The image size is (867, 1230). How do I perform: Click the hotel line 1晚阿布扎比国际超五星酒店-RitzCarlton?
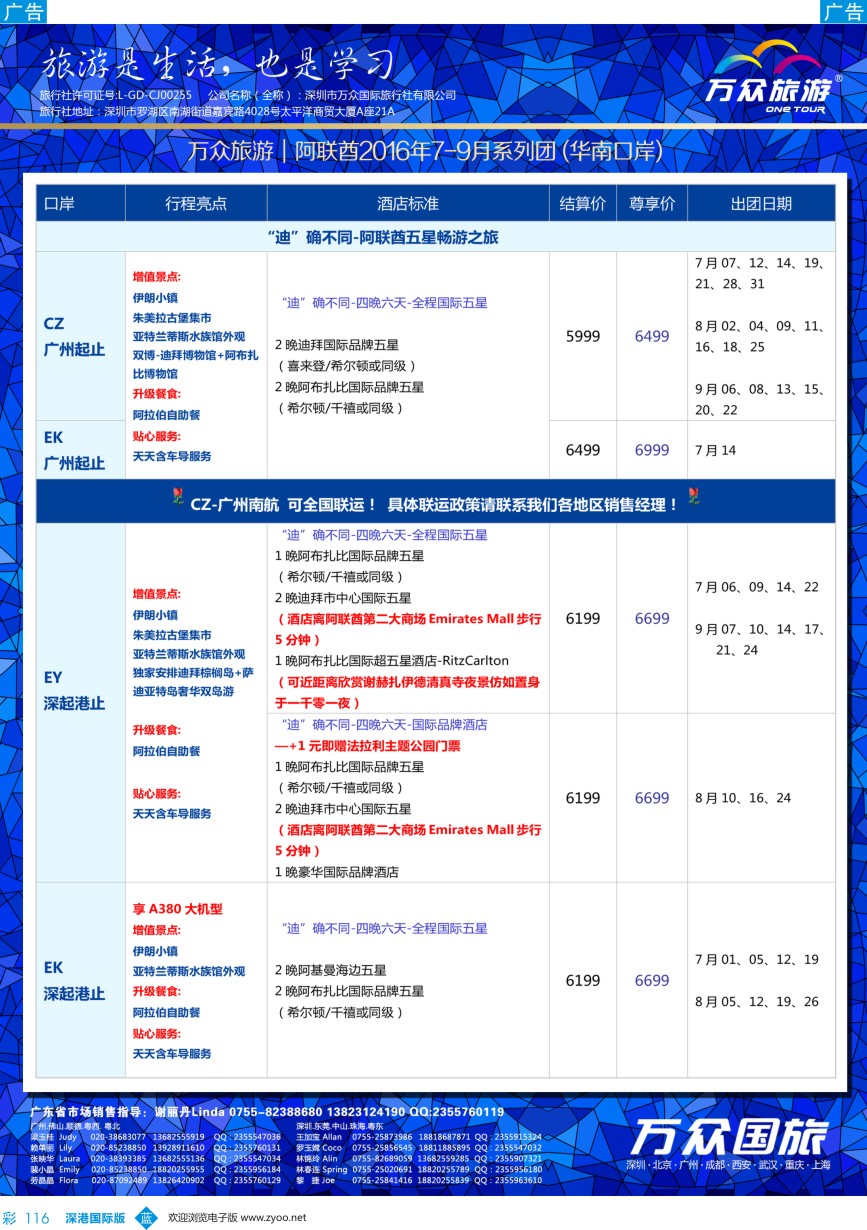[392, 661]
